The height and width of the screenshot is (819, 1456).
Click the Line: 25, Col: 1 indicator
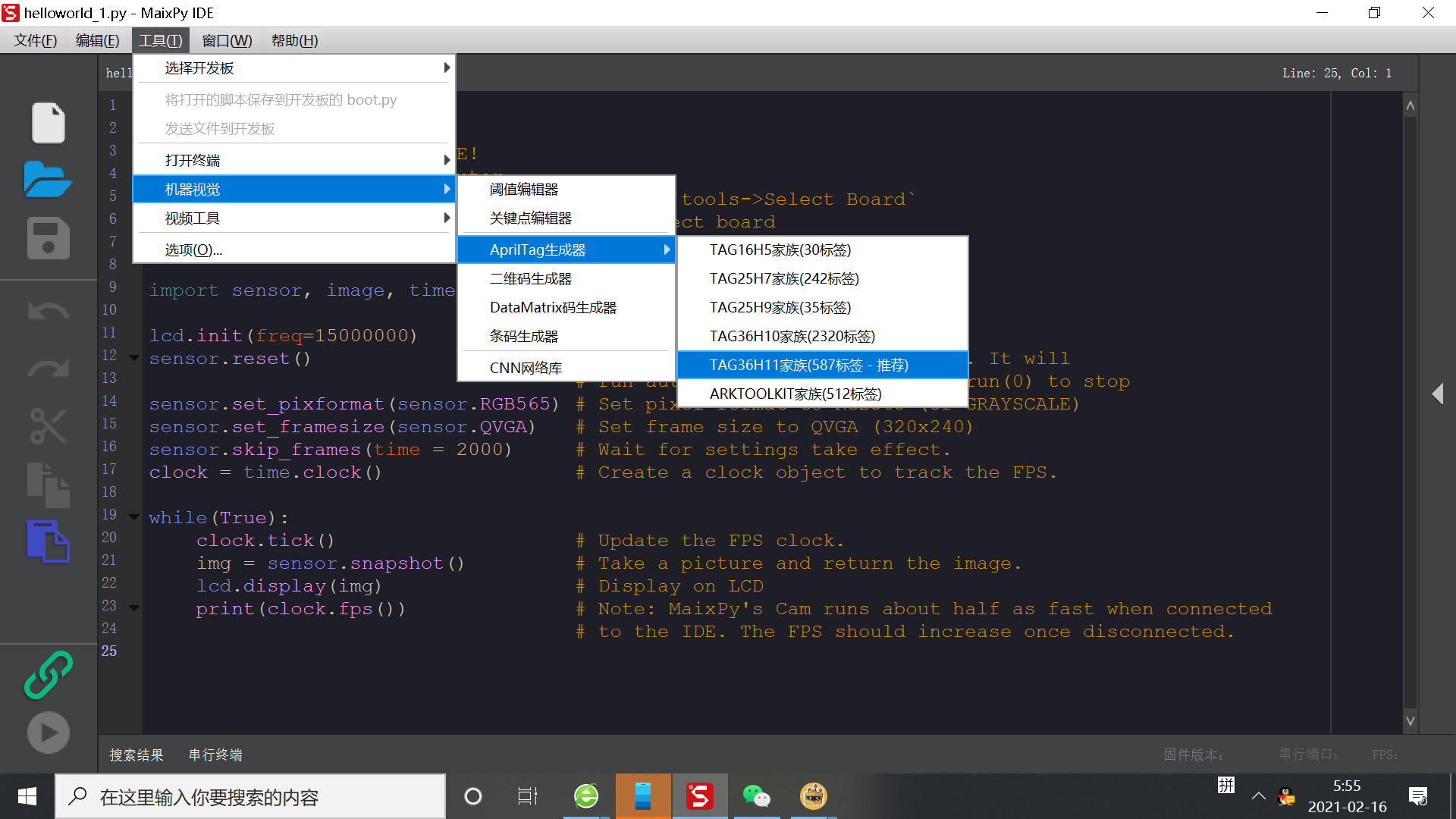point(1336,73)
